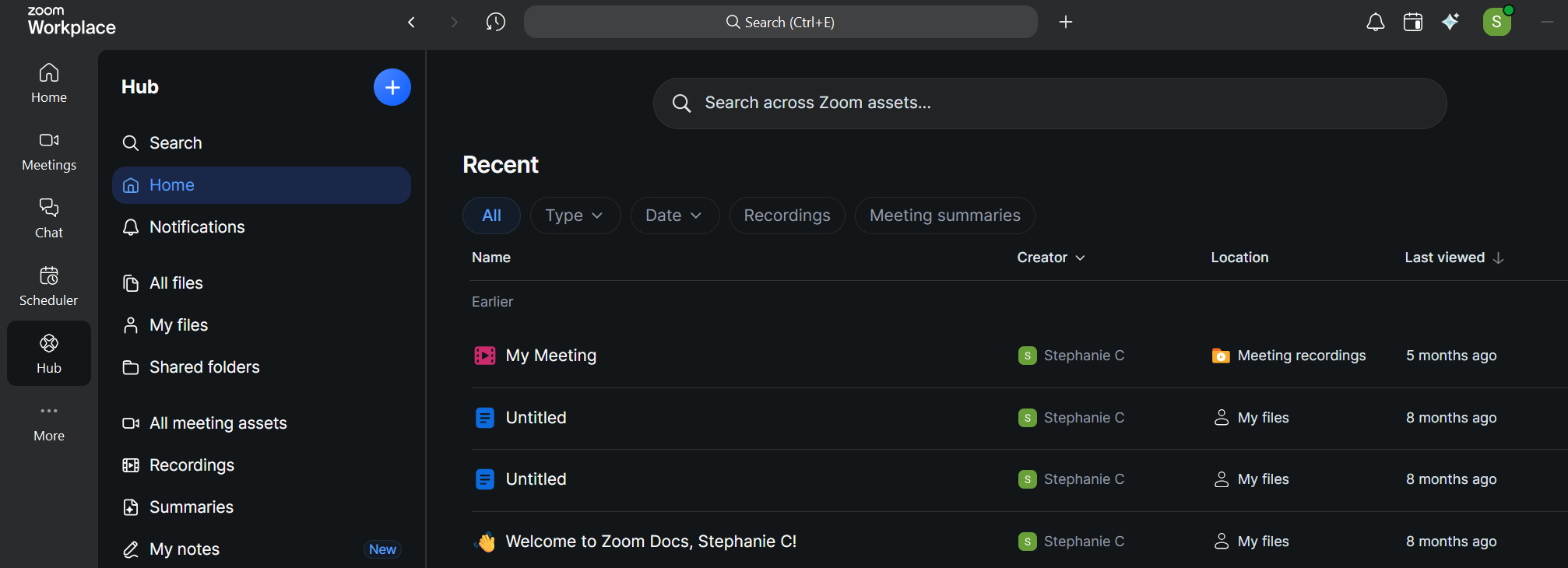Open All meeting assets in sidebar
The height and width of the screenshot is (568, 1568).
(262, 423)
